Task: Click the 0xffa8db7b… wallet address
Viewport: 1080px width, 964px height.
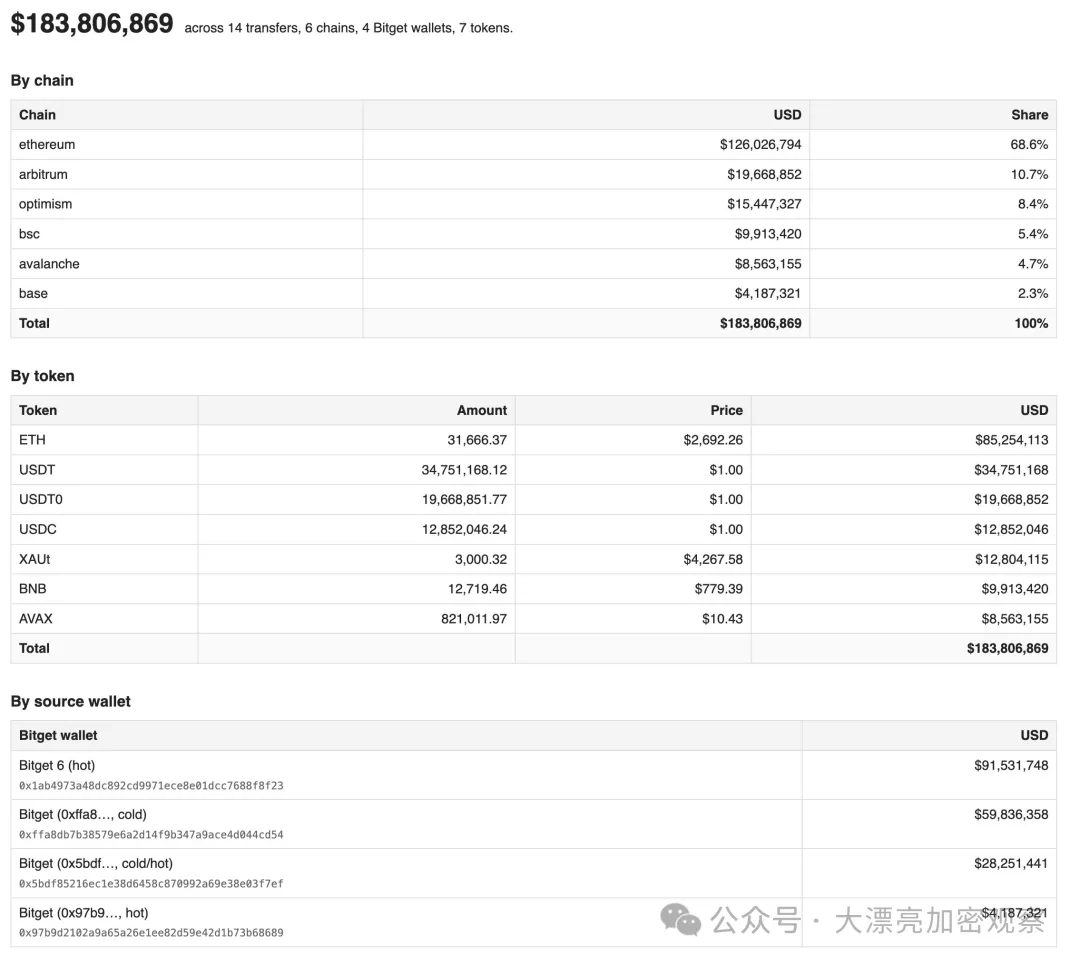Action: 151,835
